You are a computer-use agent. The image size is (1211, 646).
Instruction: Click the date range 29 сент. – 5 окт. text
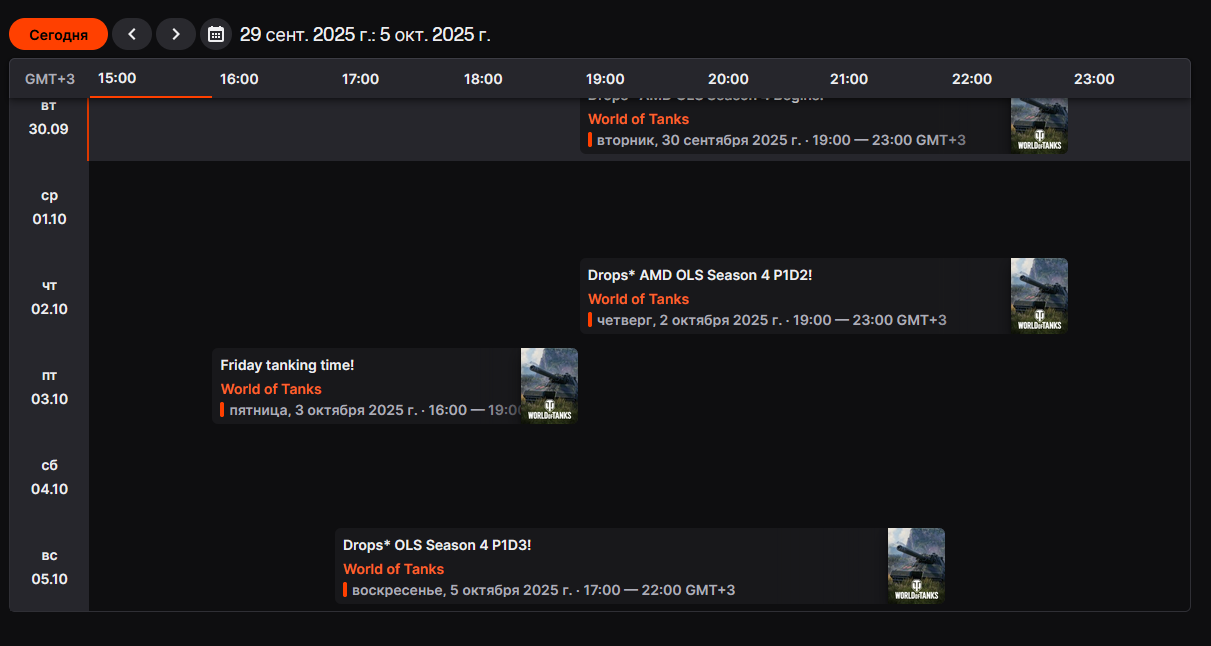(365, 35)
